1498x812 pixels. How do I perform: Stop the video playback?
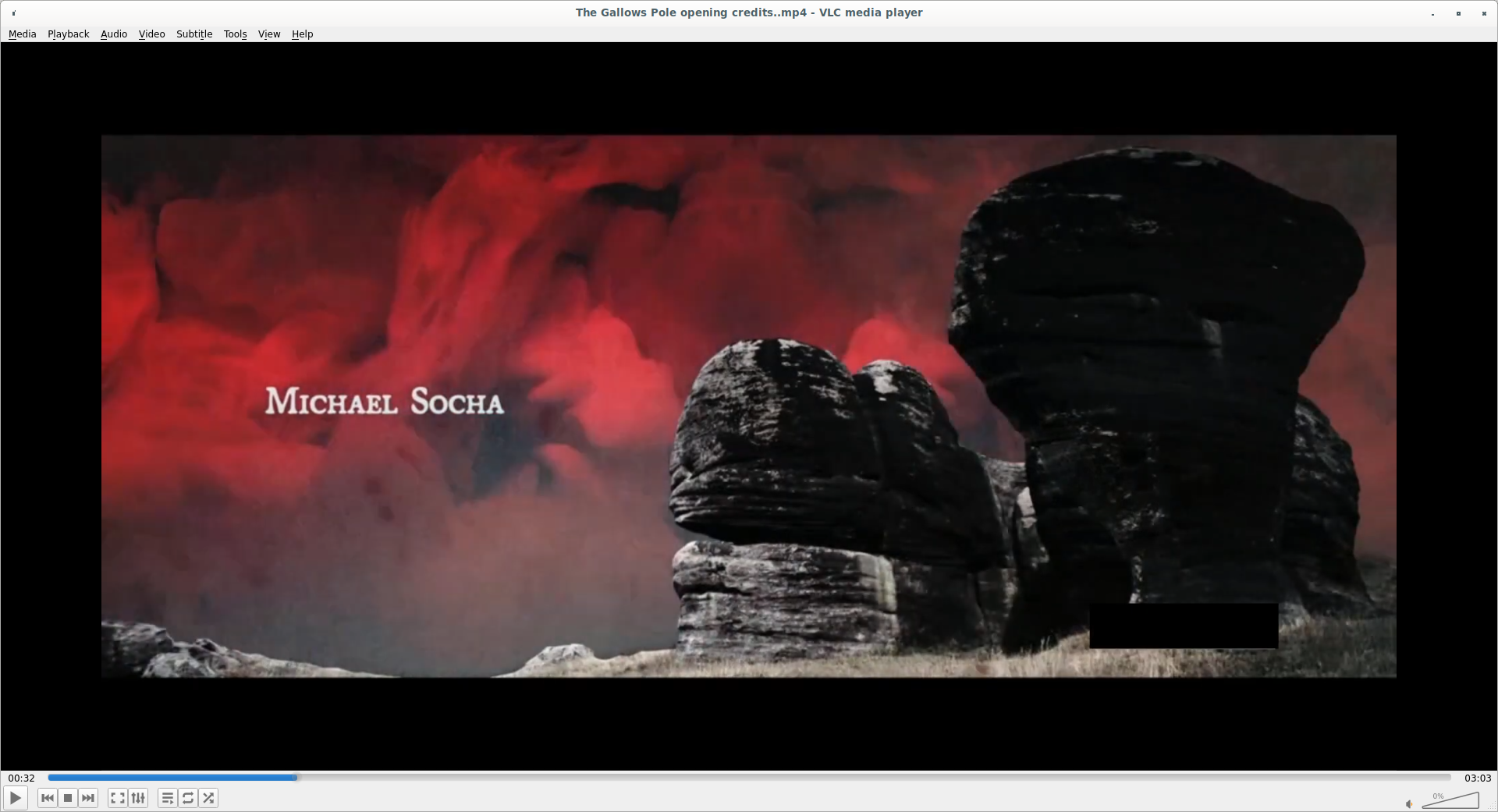[68, 798]
